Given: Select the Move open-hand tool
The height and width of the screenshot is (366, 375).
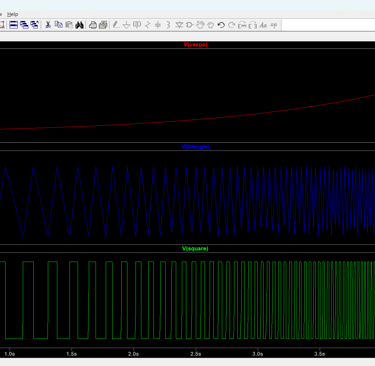Looking at the screenshot, I should (200, 25).
